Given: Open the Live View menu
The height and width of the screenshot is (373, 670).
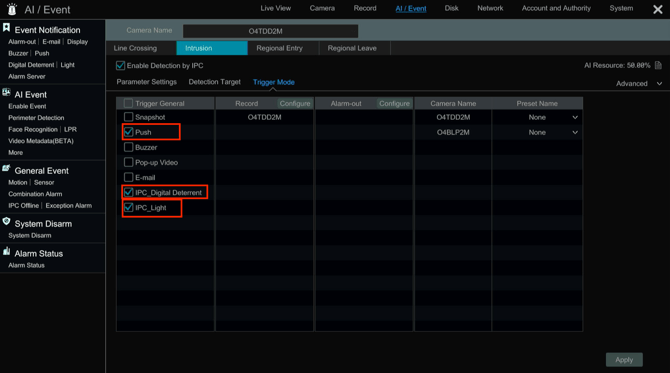Looking at the screenshot, I should (276, 8).
